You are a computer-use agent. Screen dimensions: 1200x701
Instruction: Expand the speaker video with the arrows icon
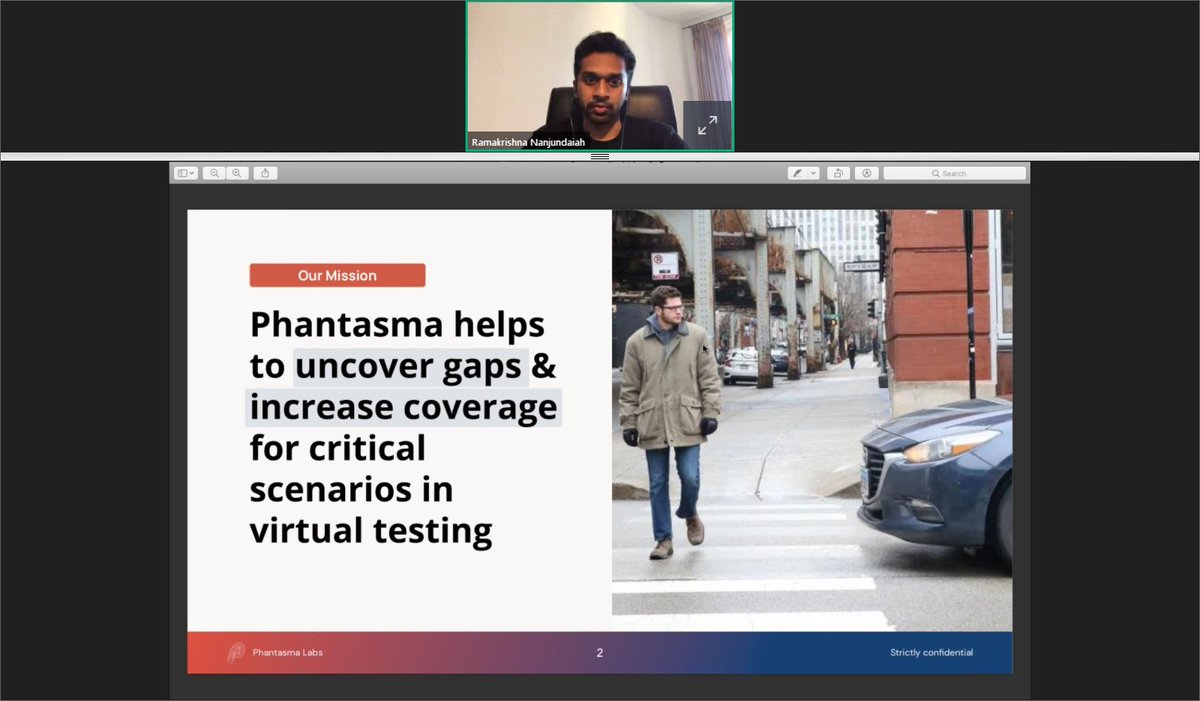[707, 125]
